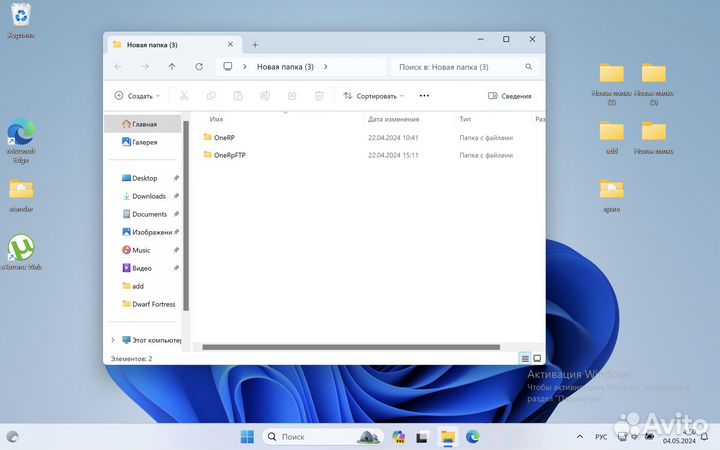Switch to the large thumbnails view in the status bar
This screenshot has width=720, height=450.
537,358
